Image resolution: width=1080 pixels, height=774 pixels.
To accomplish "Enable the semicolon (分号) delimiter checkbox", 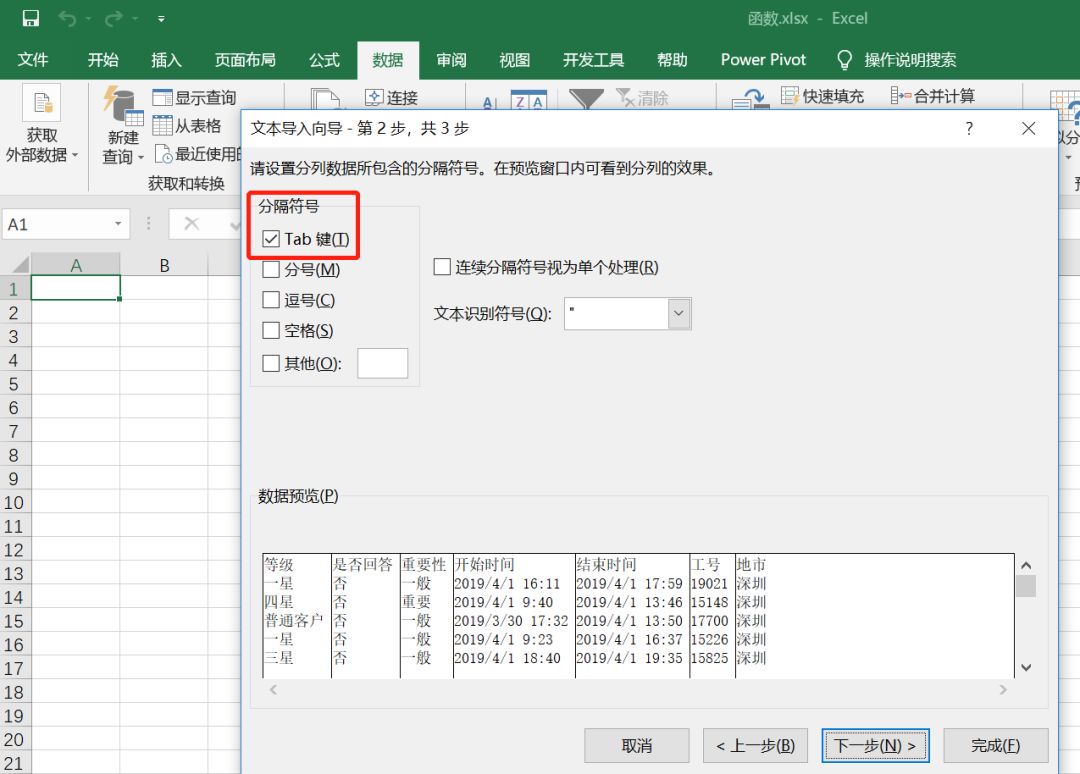I will tap(271, 269).
